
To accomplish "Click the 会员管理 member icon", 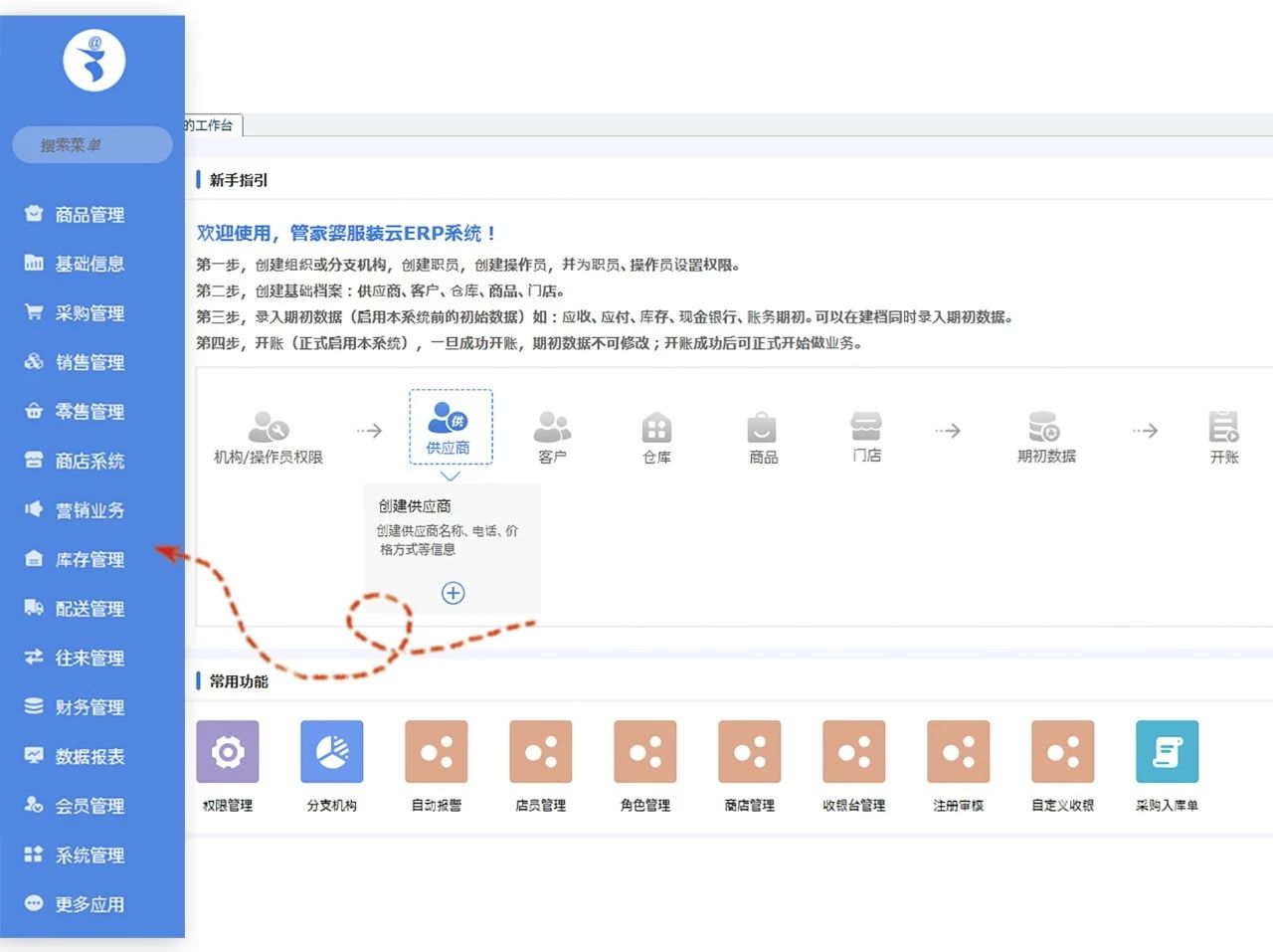I will pos(34,805).
